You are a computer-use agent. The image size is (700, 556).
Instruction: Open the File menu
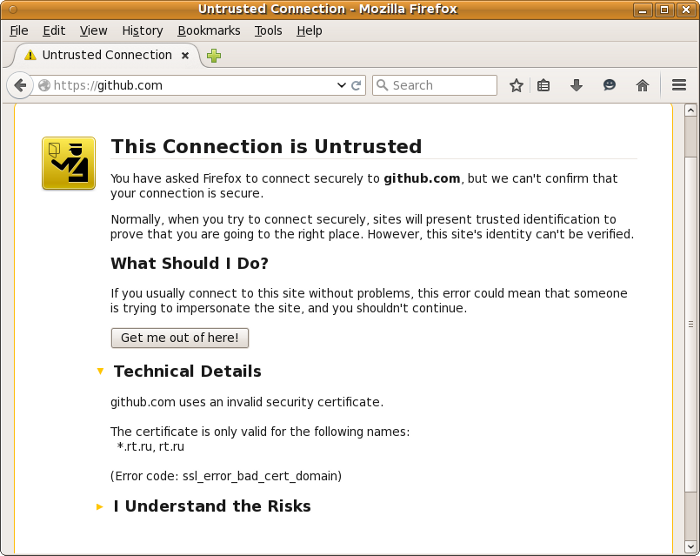(19, 30)
